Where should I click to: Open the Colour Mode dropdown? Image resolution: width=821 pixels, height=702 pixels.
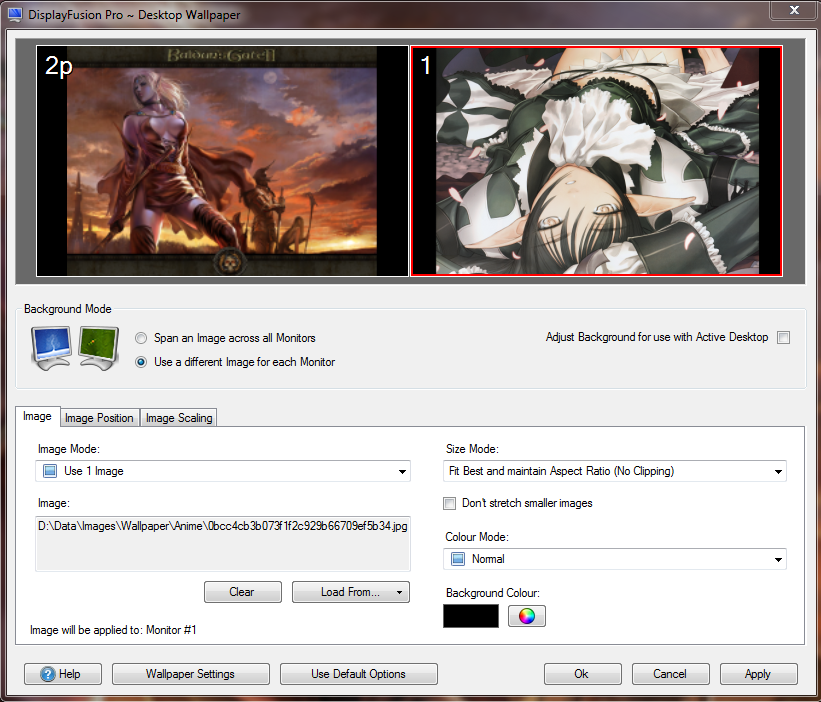[615, 559]
